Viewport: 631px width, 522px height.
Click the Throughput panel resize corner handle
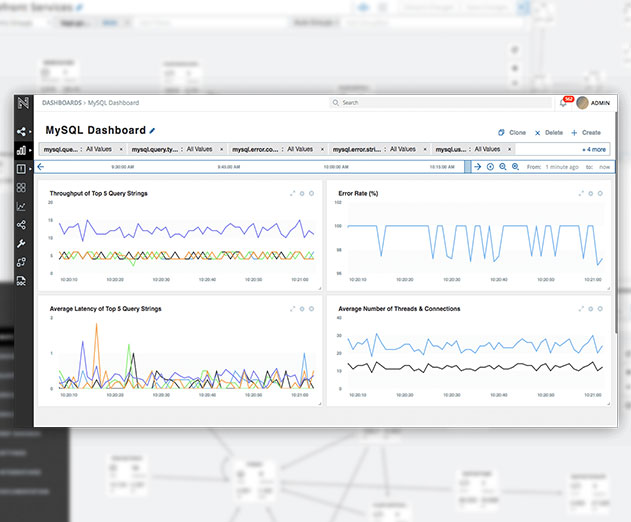[x=320, y=288]
